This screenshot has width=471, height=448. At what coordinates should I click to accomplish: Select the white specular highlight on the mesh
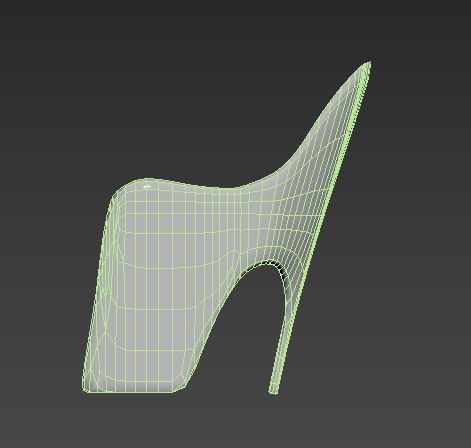point(147,186)
